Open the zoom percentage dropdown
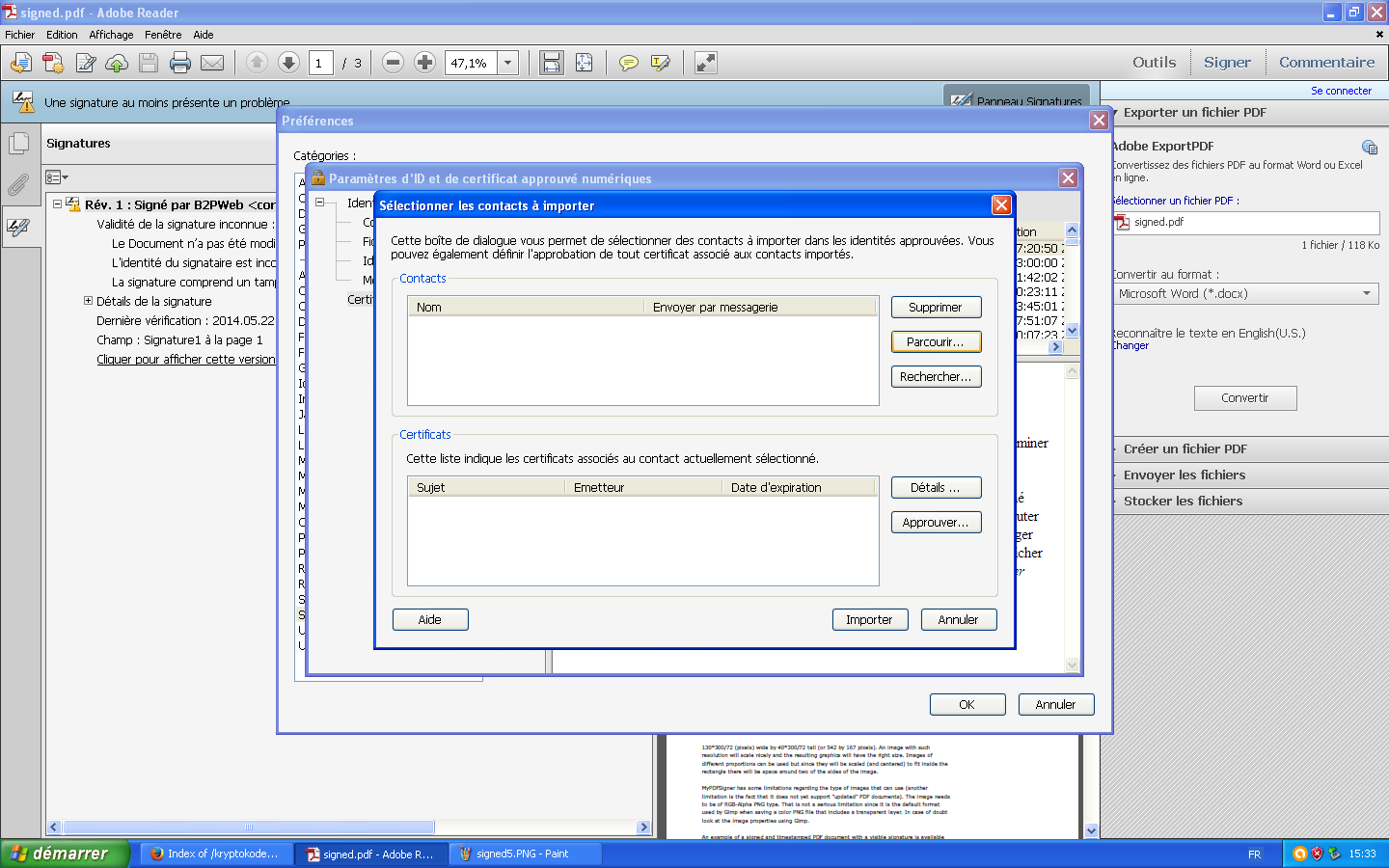 click(x=508, y=63)
